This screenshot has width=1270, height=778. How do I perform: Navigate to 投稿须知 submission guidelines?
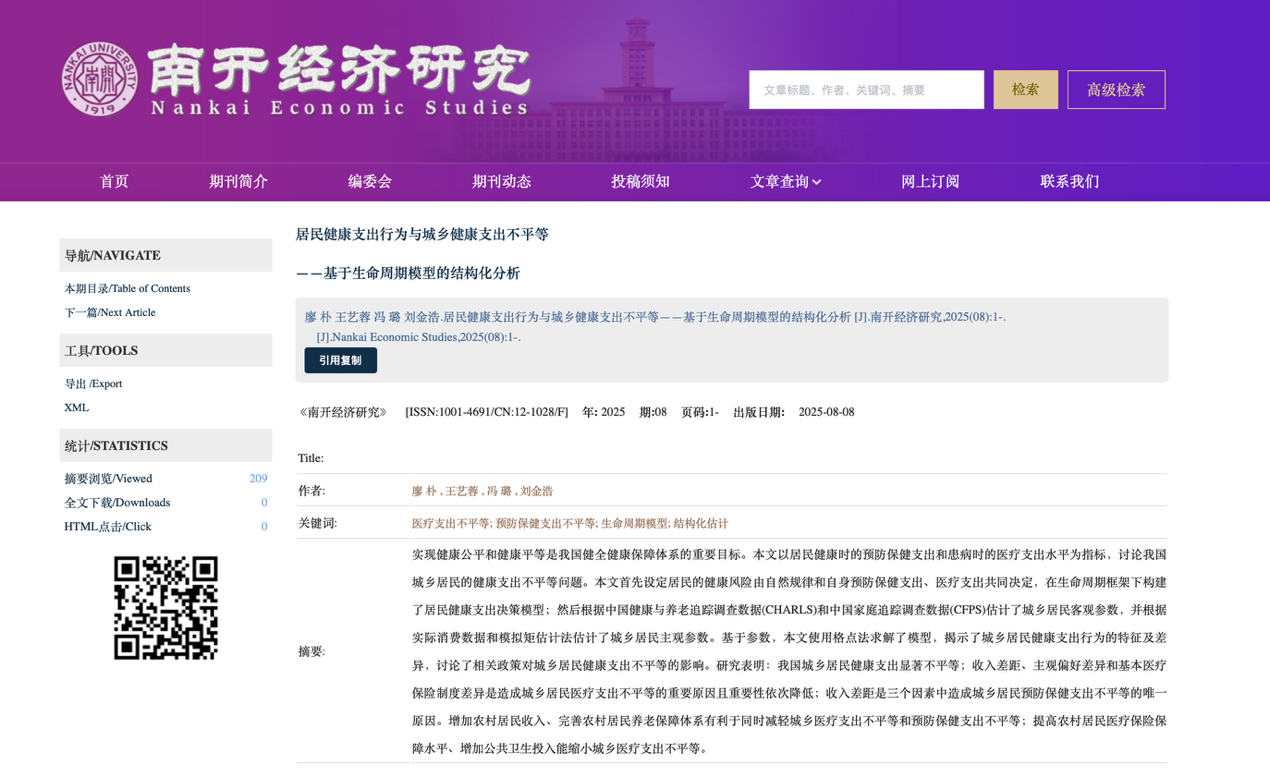tap(640, 182)
